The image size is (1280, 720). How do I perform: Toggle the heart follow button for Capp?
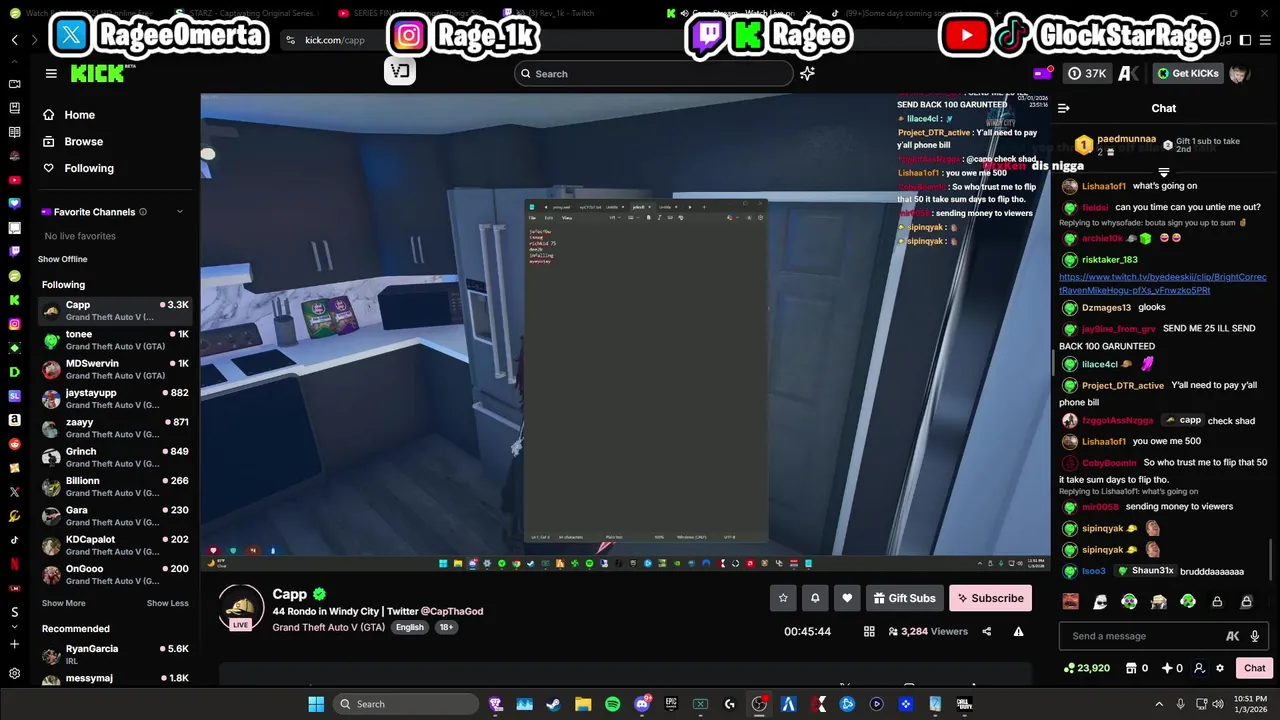(847, 598)
